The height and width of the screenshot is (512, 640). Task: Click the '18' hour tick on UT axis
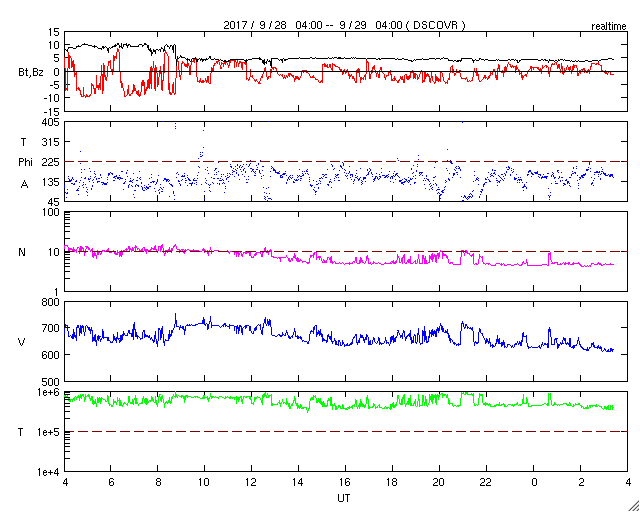click(x=393, y=482)
